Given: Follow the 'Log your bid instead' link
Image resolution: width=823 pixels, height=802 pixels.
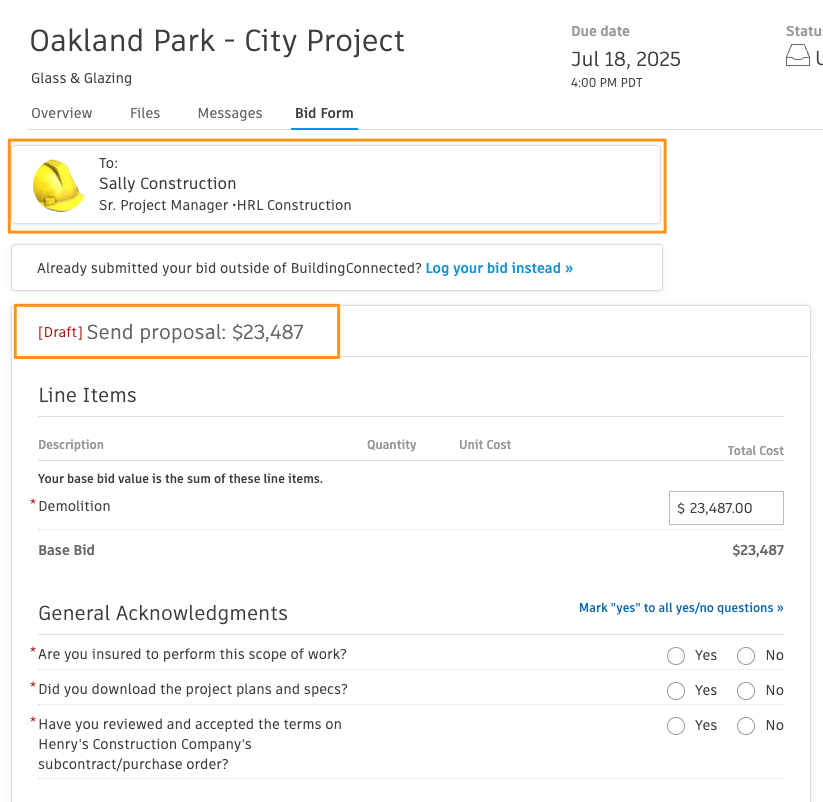Looking at the screenshot, I should tap(499, 268).
